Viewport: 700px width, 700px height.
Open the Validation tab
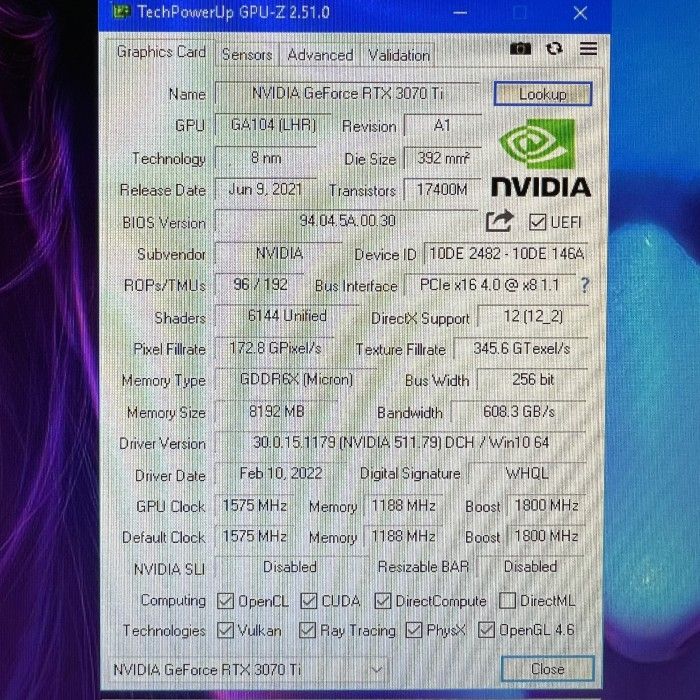click(398, 55)
